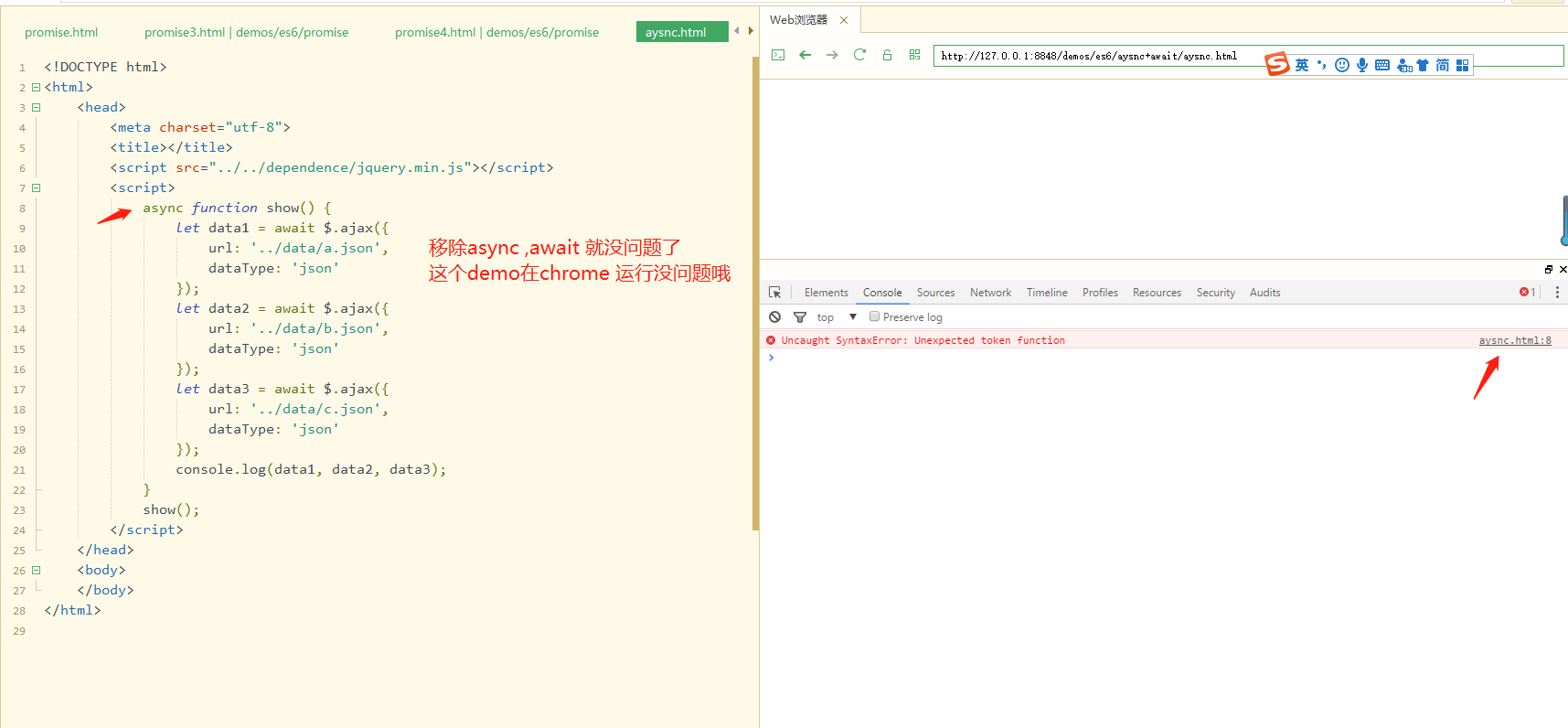
Task: Close the DevTools panel
Action: [1563, 269]
